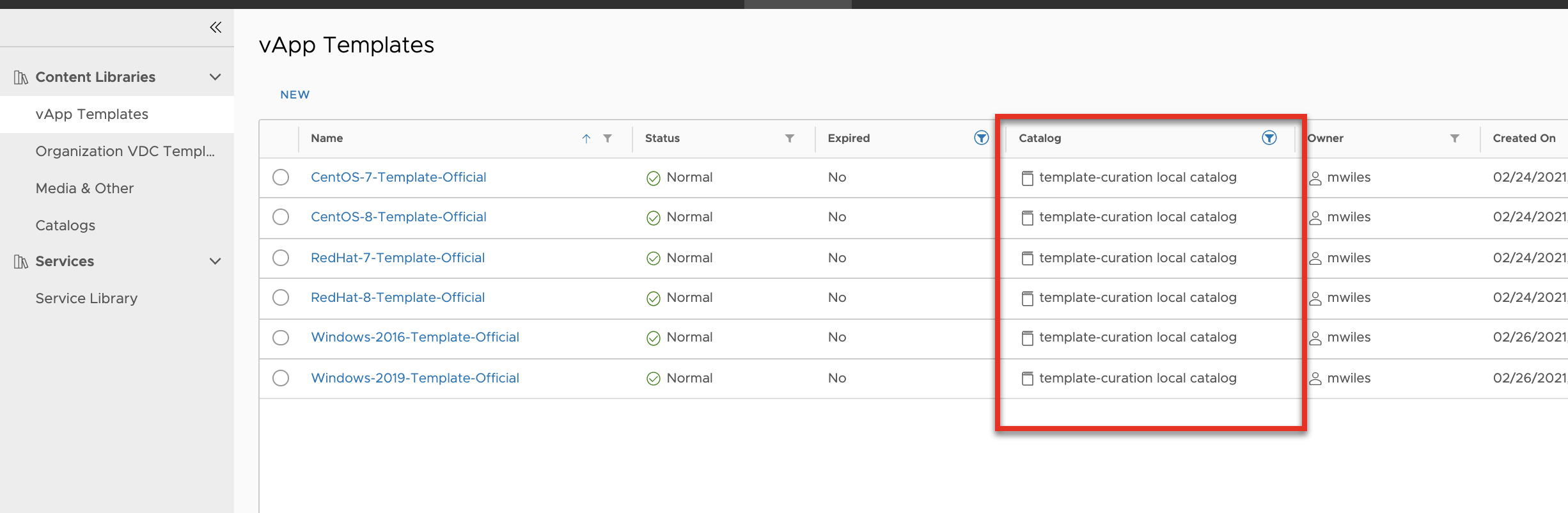This screenshot has width=1568, height=513.
Task: Select the RedHat-8-Template-Official radio button
Action: click(x=281, y=297)
